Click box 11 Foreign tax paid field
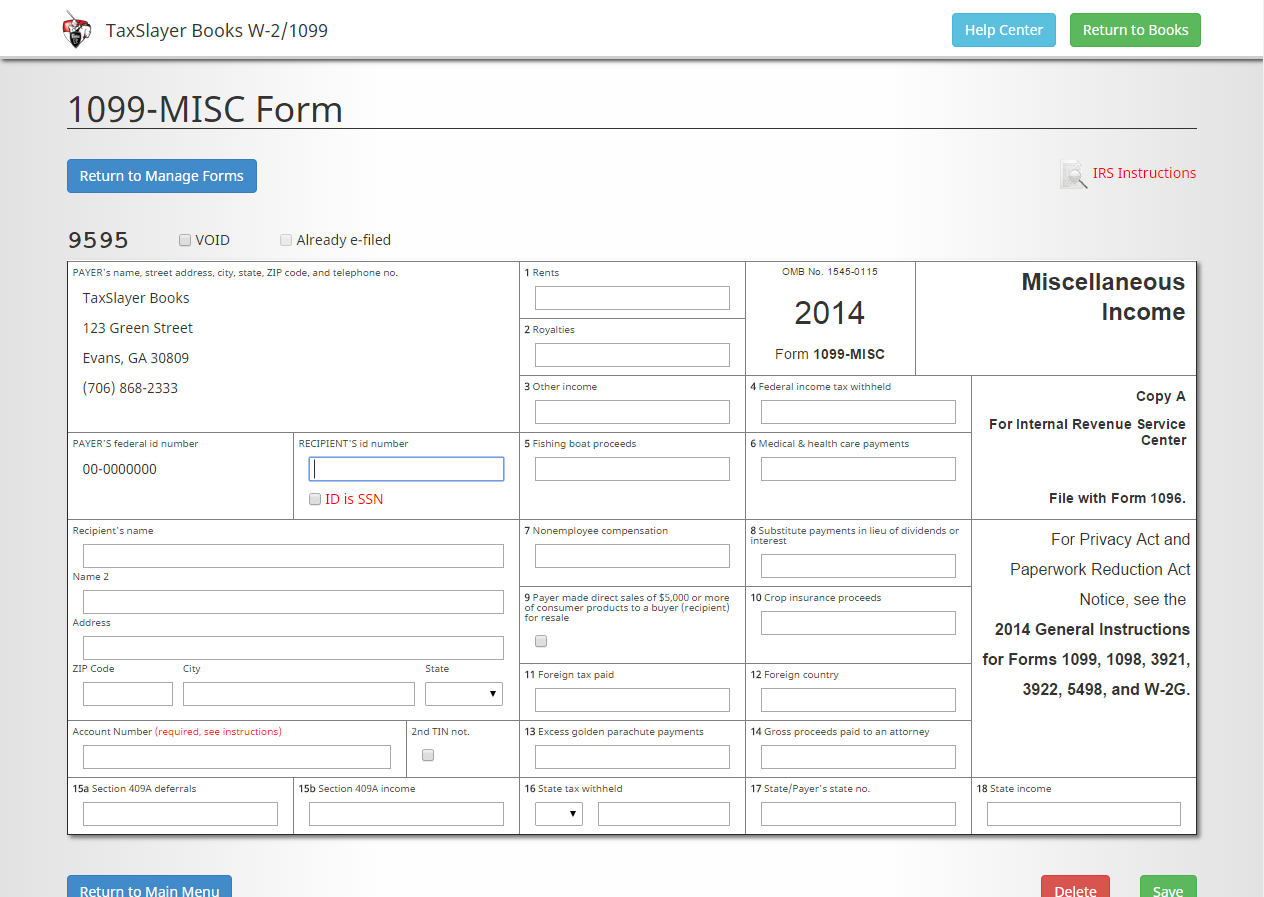This screenshot has width=1264, height=897. click(632, 700)
